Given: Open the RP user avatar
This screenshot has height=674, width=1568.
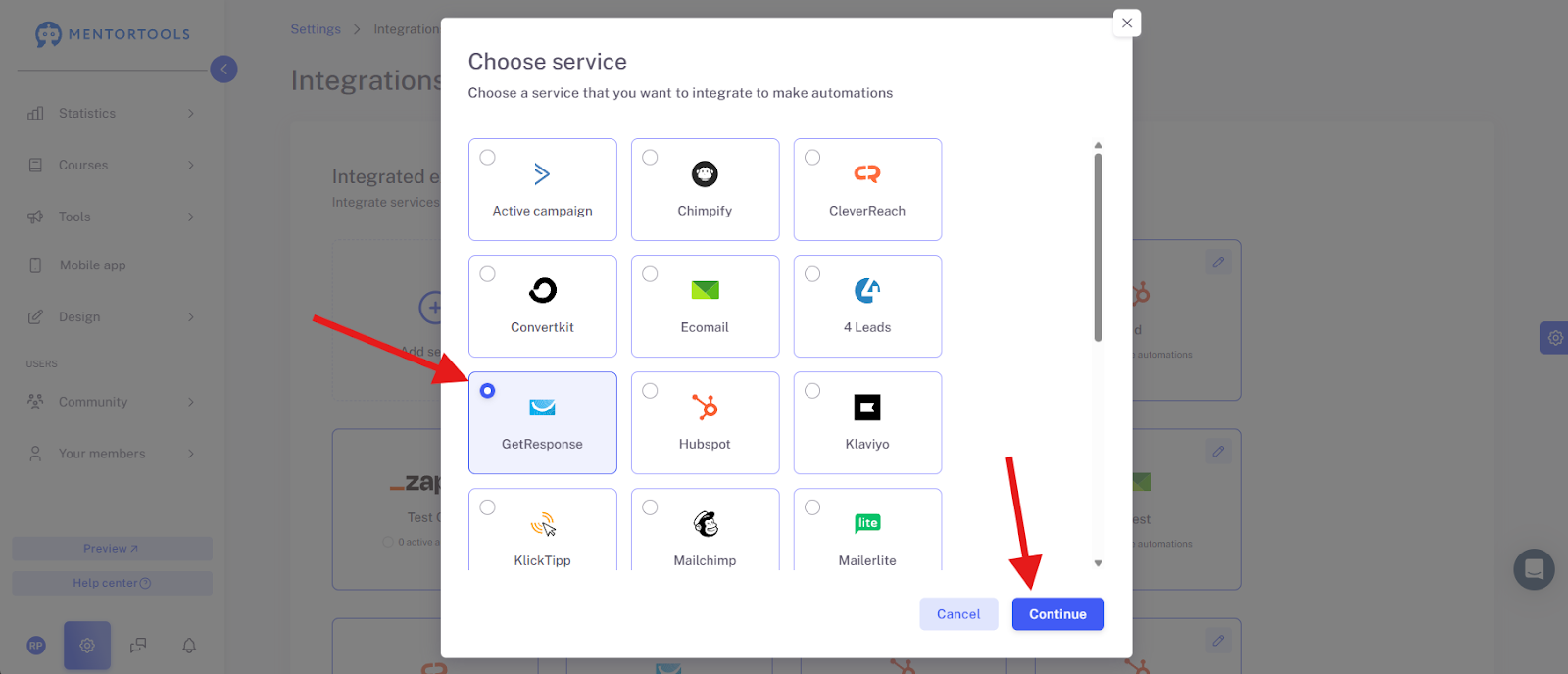Looking at the screenshot, I should pos(36,646).
